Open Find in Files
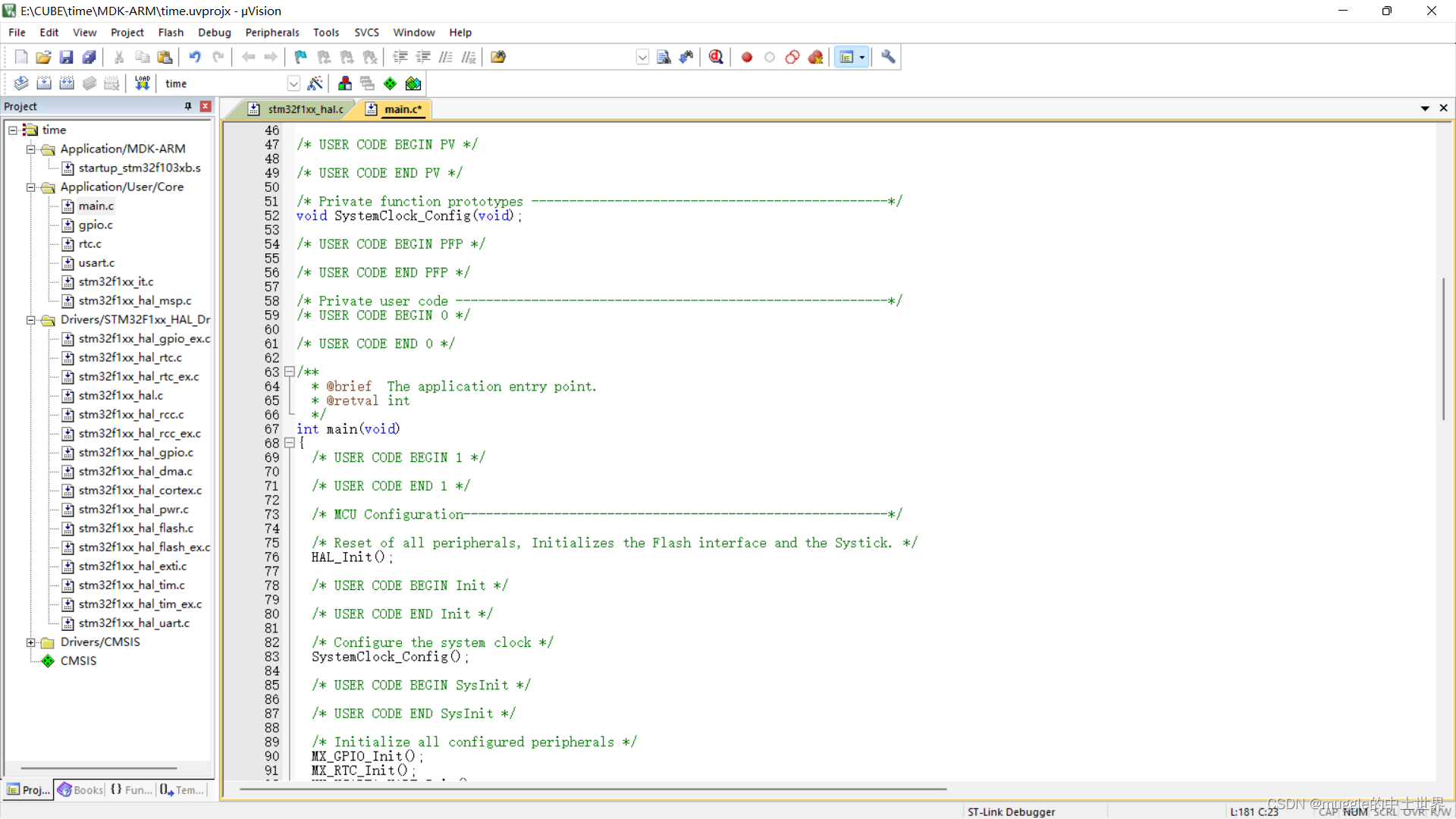1456x819 pixels. coord(498,57)
